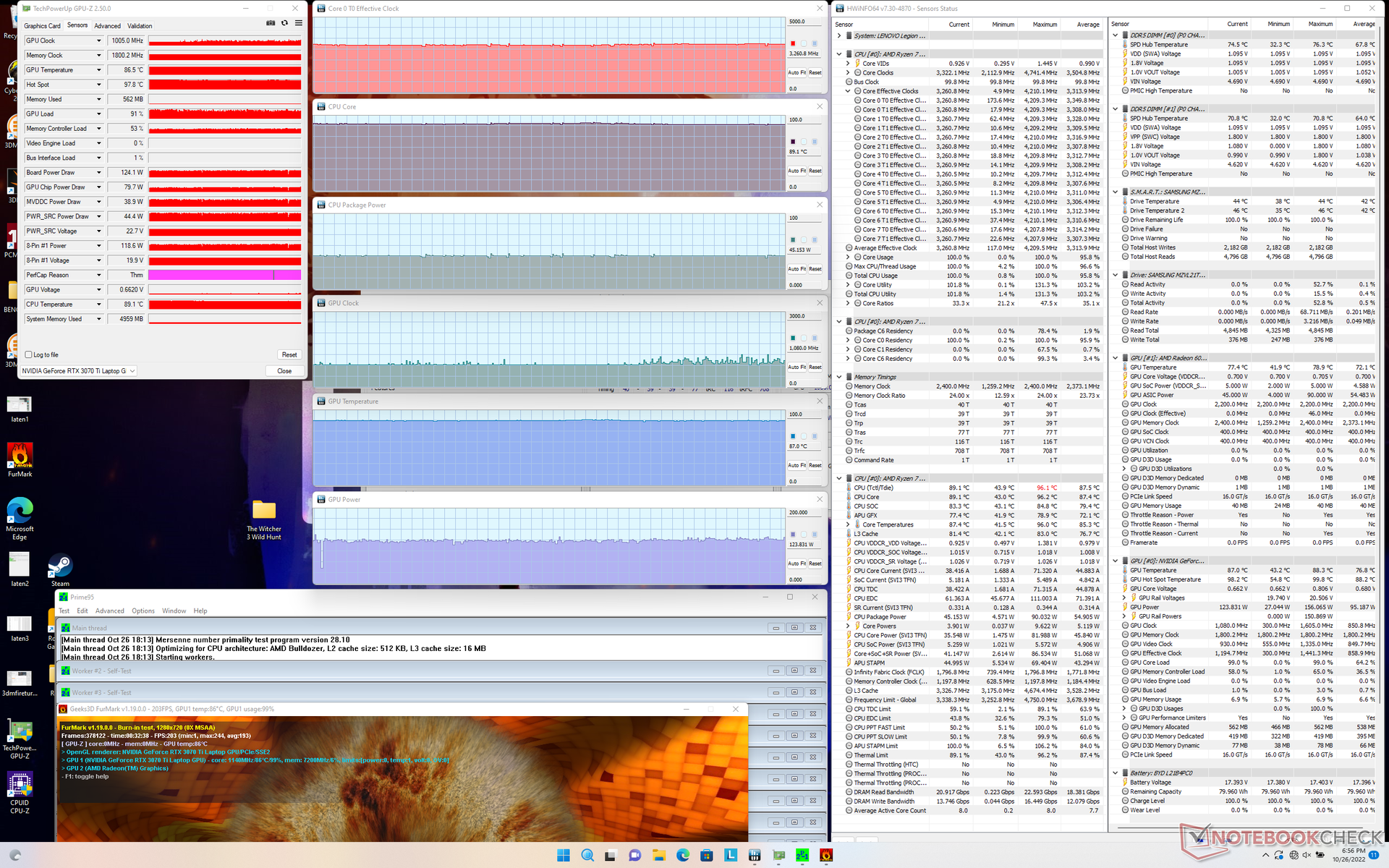
Task: Open the PerfCap Reason sensor dropdown
Action: coord(99,275)
